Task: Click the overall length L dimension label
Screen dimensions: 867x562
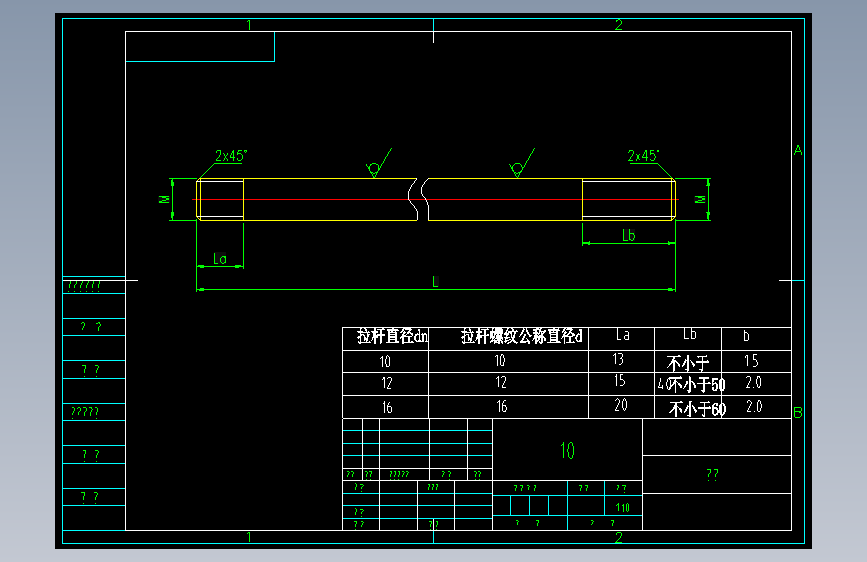Action: tap(435, 282)
